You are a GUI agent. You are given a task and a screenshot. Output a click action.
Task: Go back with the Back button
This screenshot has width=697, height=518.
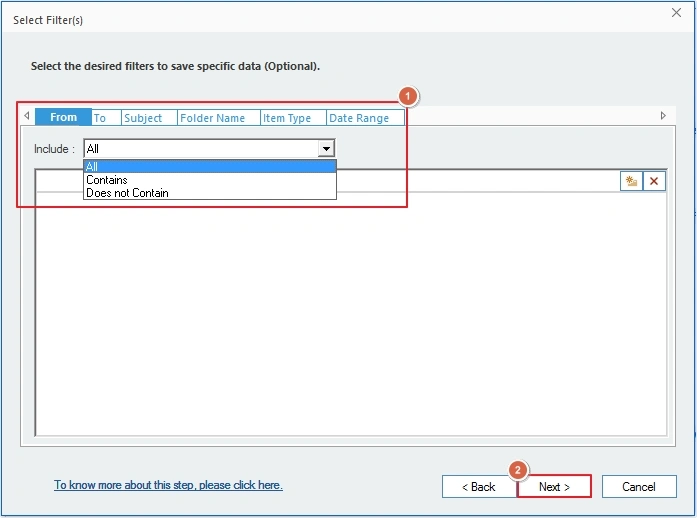[479, 486]
